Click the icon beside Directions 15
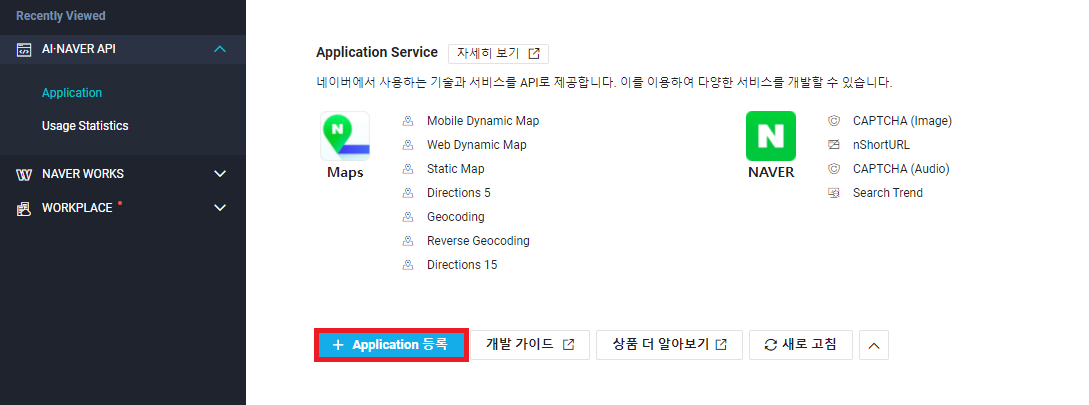 click(408, 265)
